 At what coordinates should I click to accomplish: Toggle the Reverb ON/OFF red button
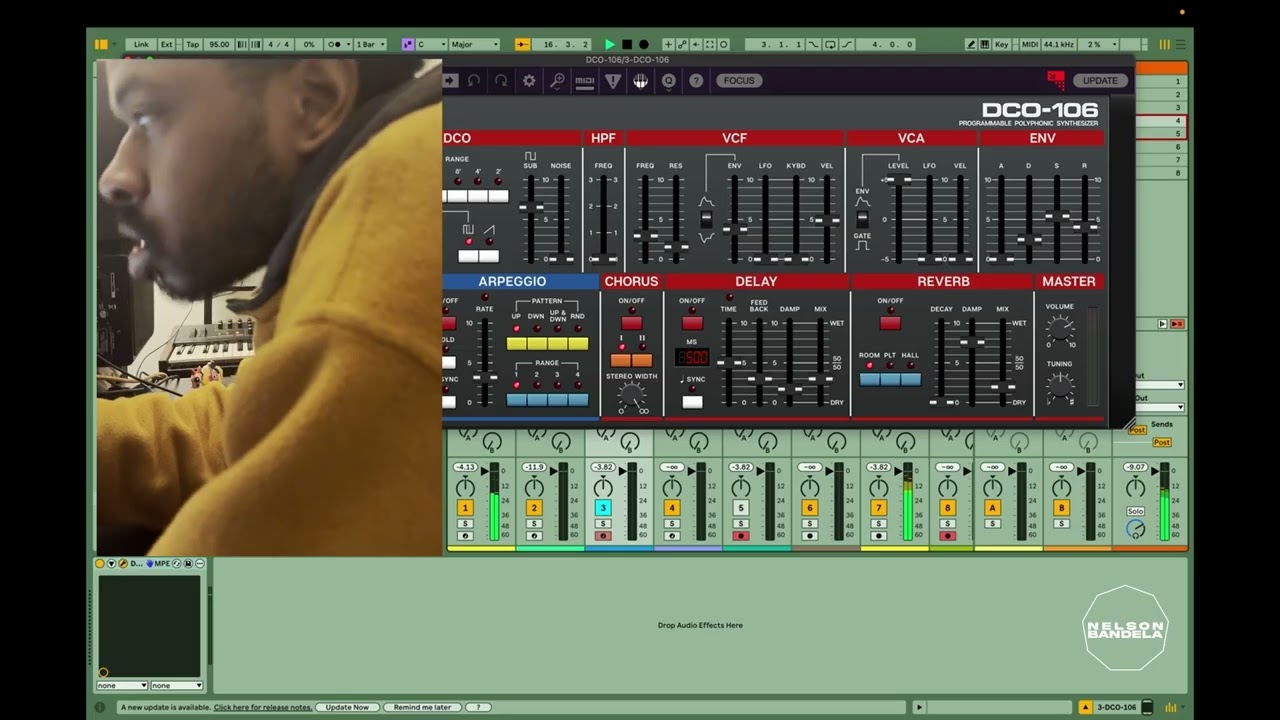coord(890,322)
